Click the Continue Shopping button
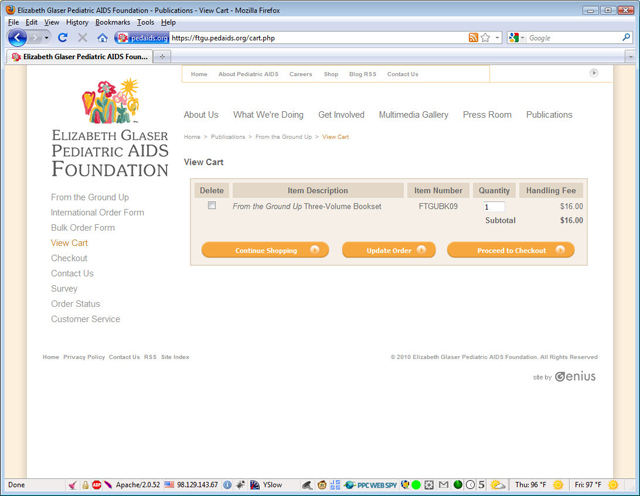The image size is (640, 496). point(265,250)
